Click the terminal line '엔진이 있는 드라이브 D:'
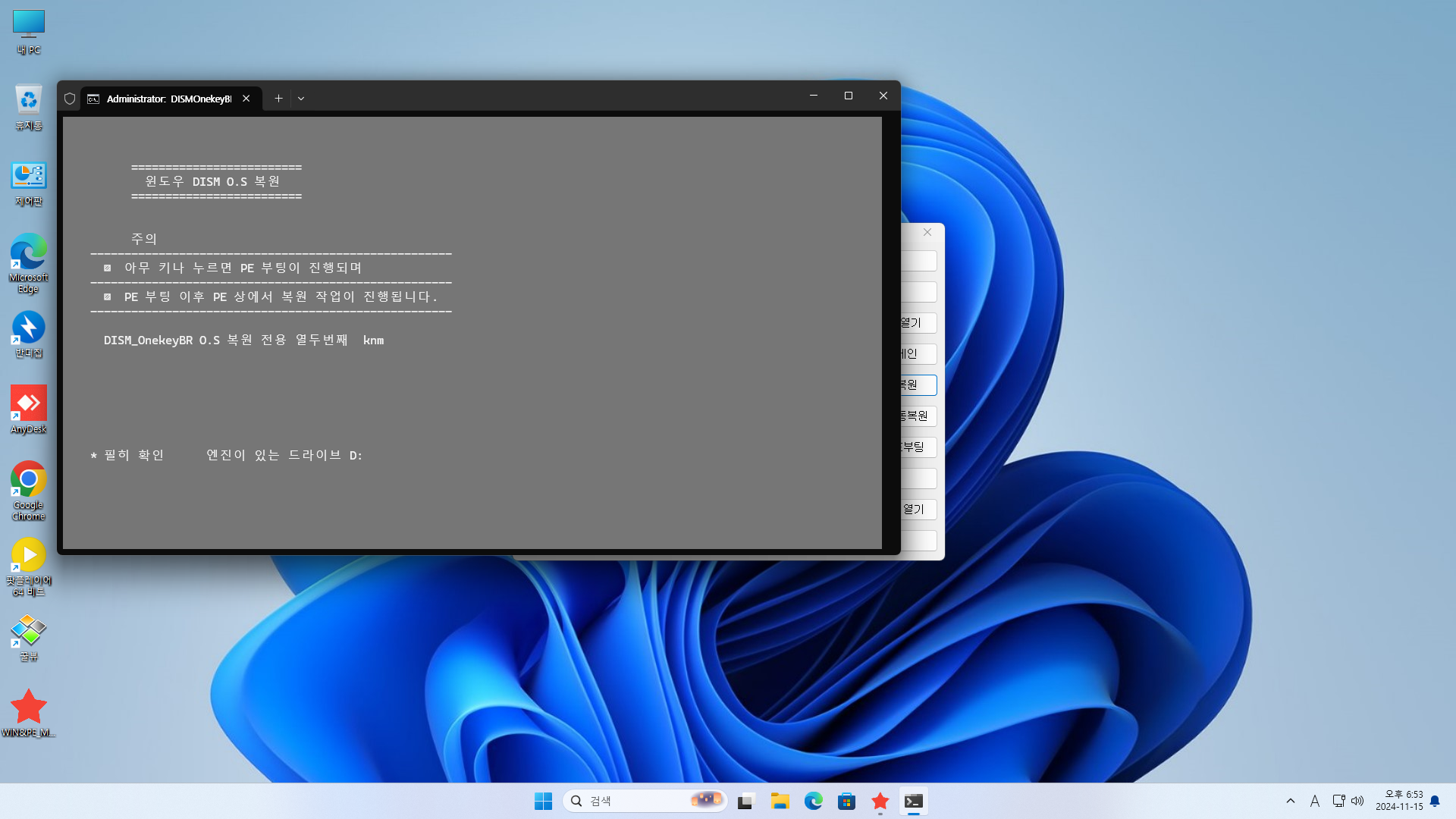The height and width of the screenshot is (819, 1456). pos(284,455)
